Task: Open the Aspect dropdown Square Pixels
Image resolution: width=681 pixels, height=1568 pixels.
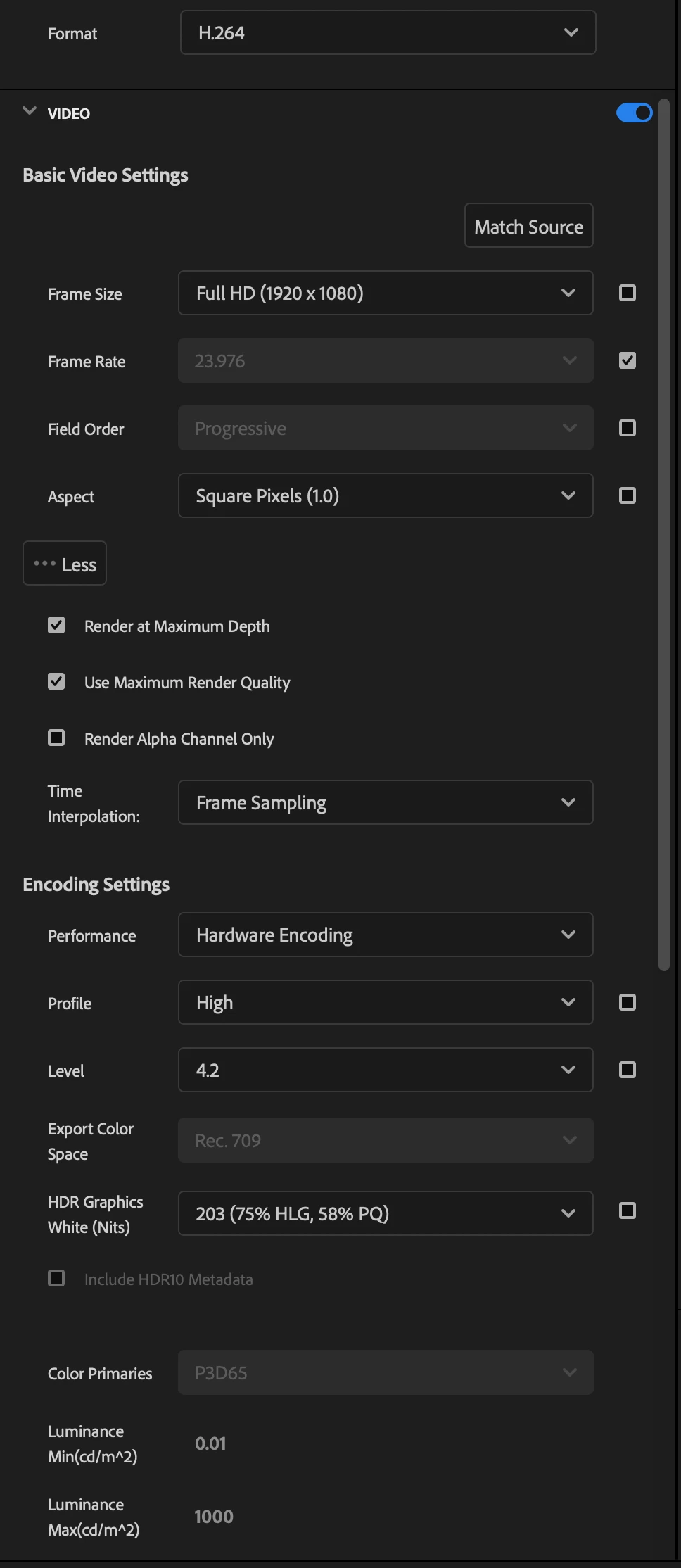Action: point(385,495)
